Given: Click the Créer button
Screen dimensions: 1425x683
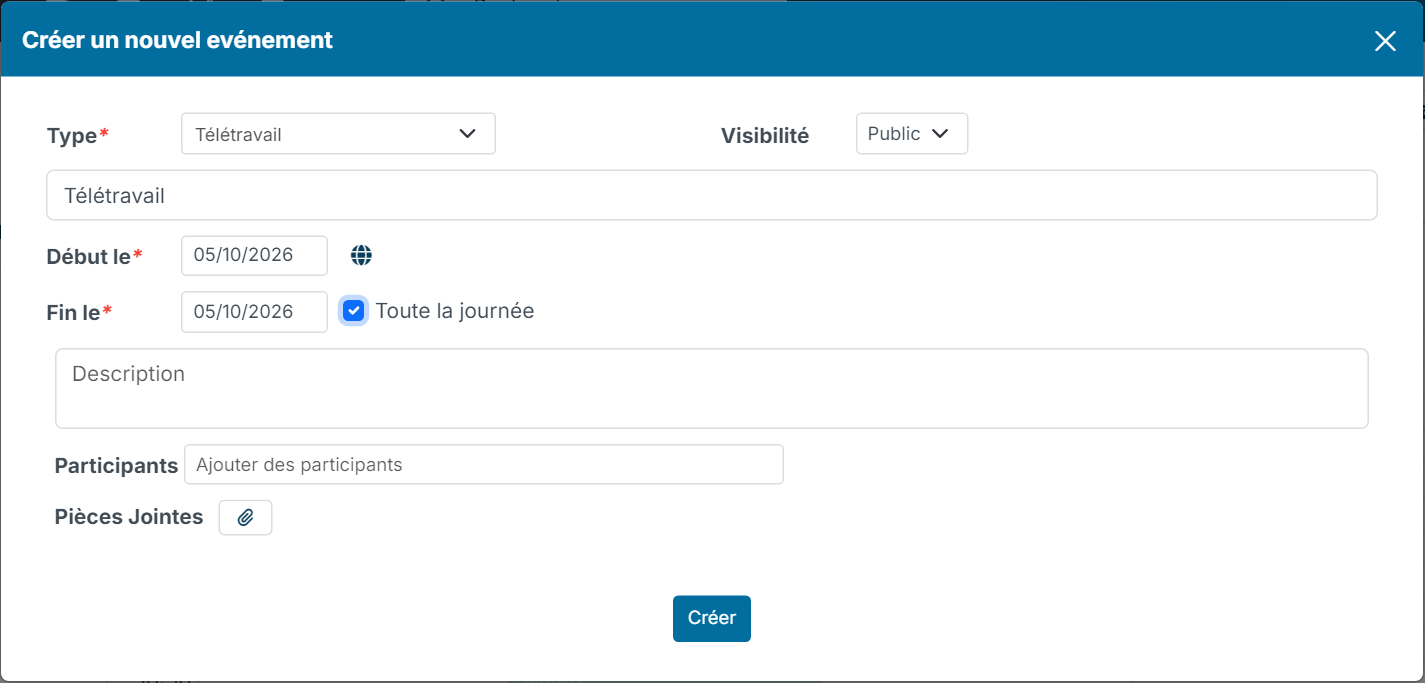Looking at the screenshot, I should click(x=712, y=618).
